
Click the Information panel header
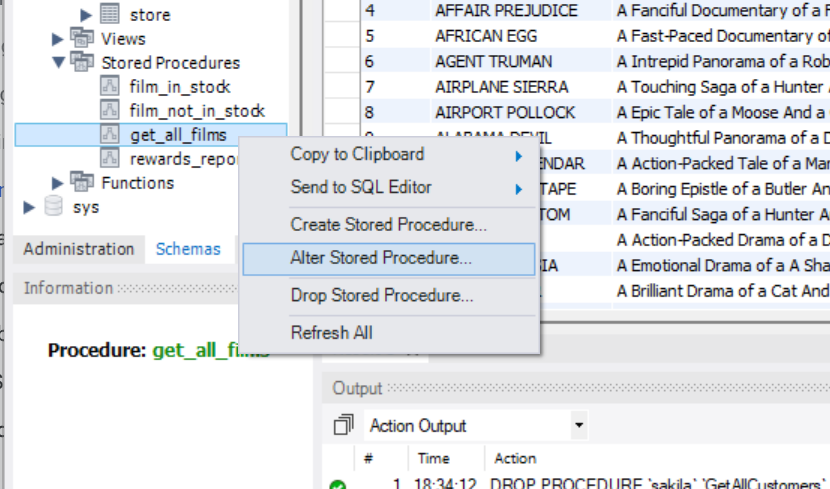pyautogui.click(x=125, y=288)
